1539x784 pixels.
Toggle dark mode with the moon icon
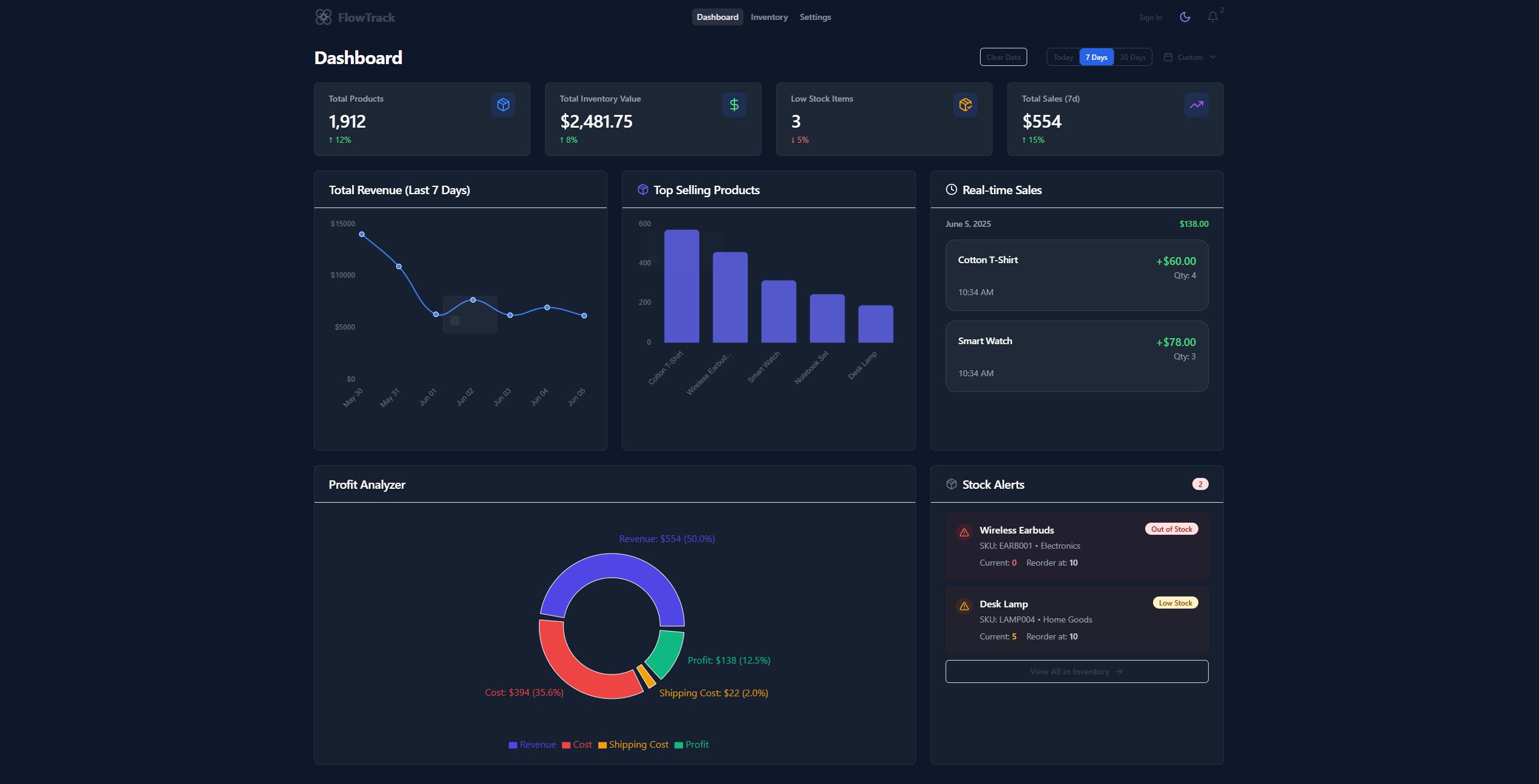pyautogui.click(x=1185, y=17)
